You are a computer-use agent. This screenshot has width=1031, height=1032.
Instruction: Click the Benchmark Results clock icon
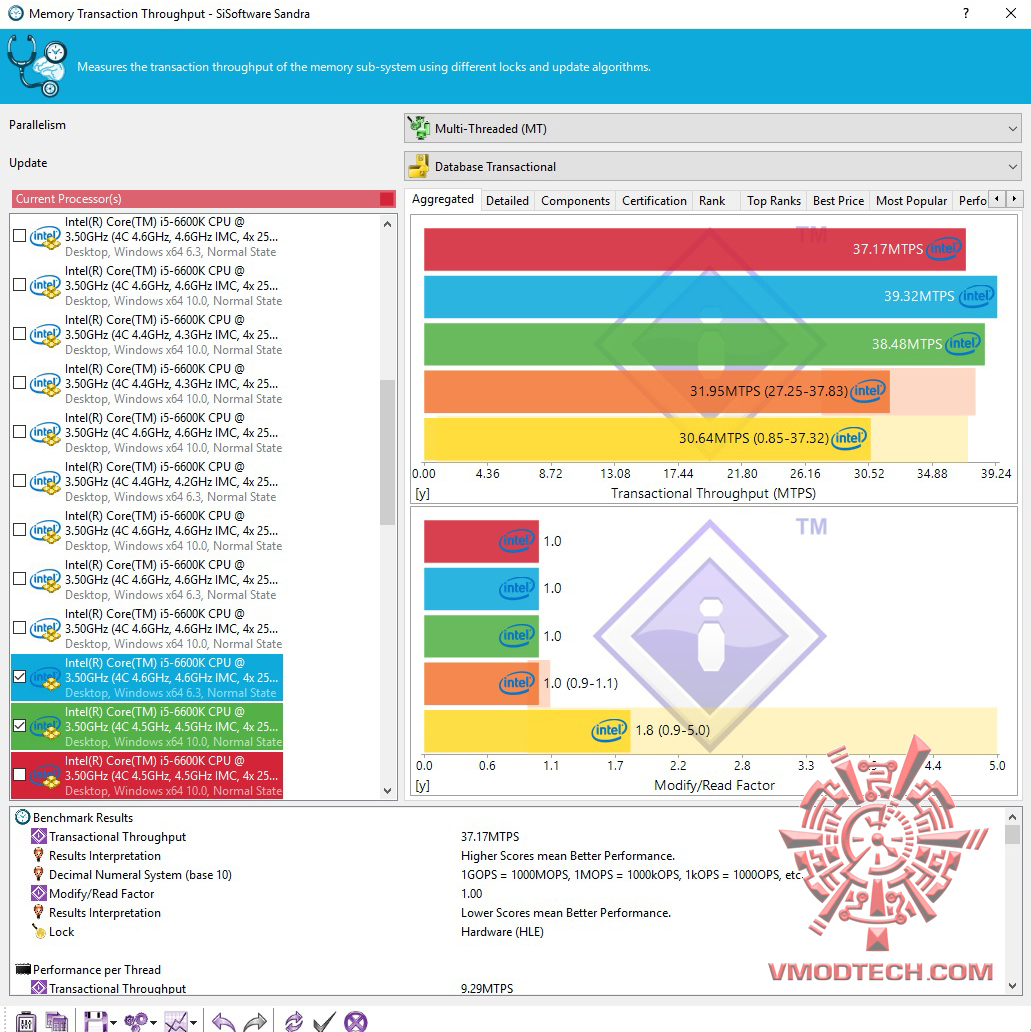22,817
